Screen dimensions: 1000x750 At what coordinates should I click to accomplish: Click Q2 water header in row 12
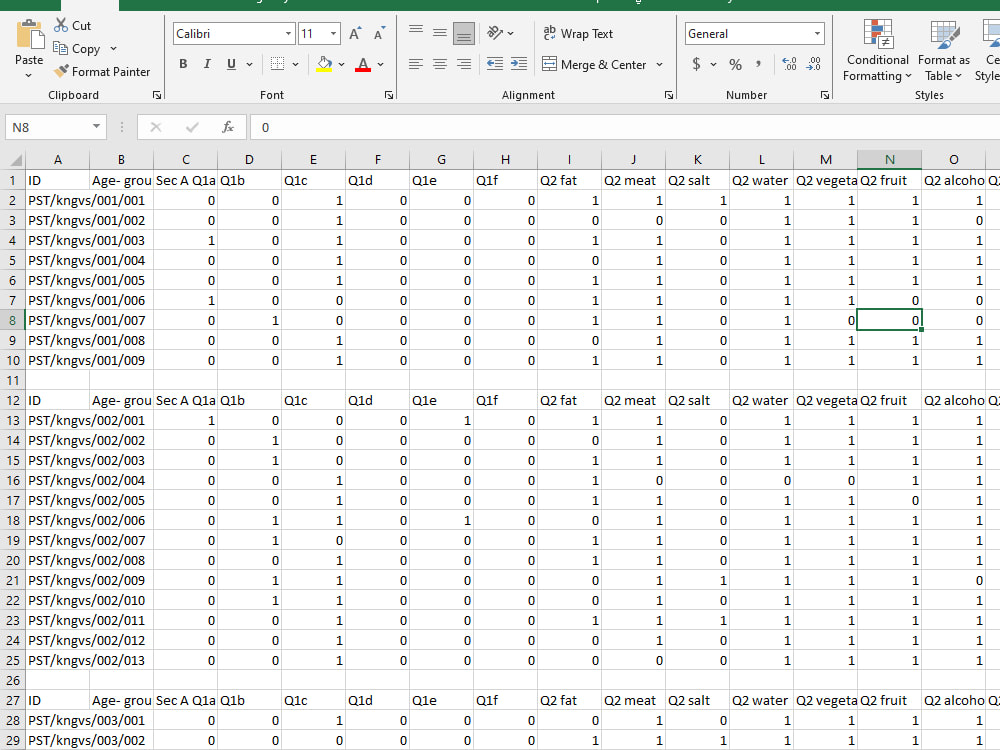tap(761, 401)
